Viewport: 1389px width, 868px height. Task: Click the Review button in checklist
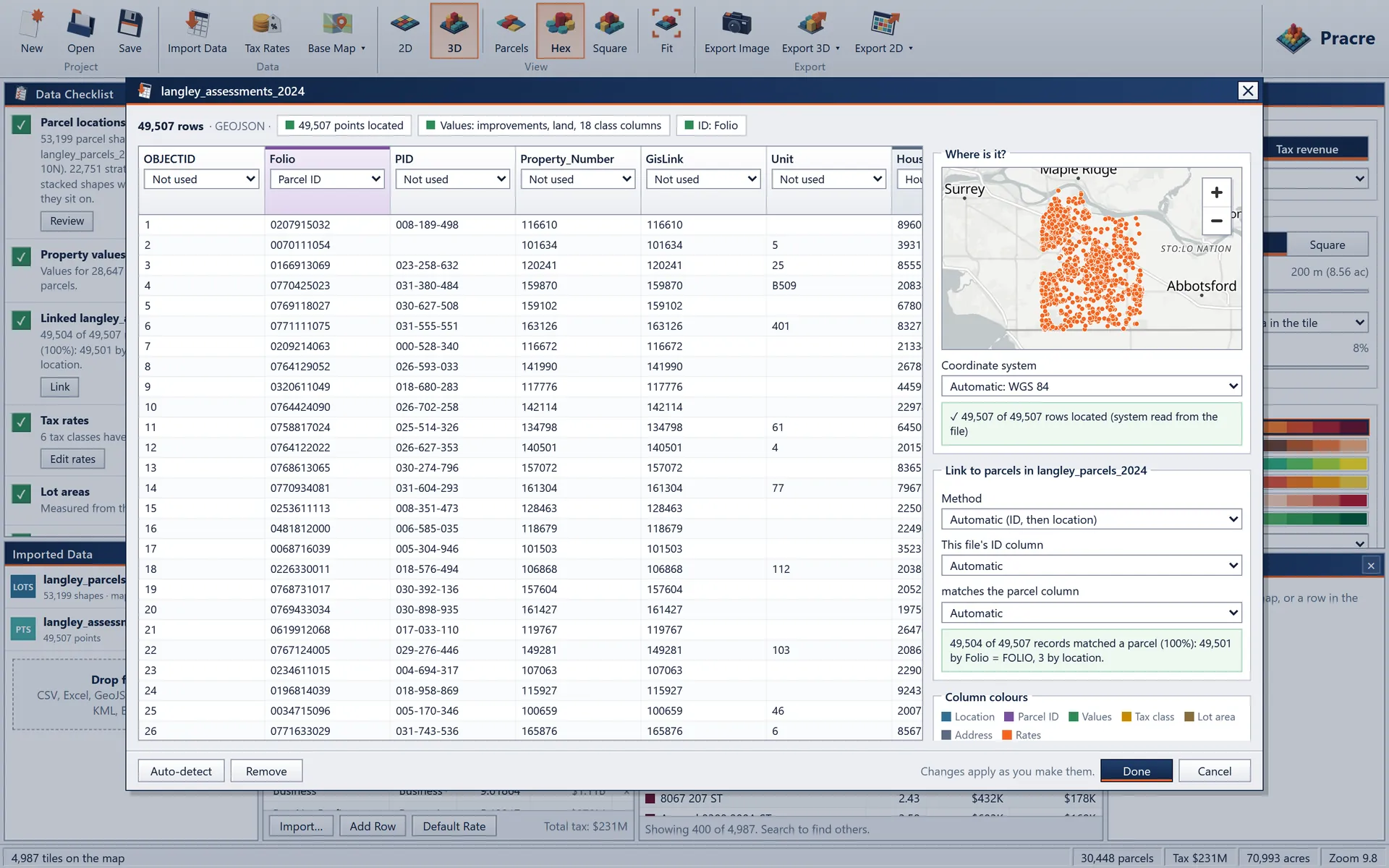pyautogui.click(x=67, y=221)
